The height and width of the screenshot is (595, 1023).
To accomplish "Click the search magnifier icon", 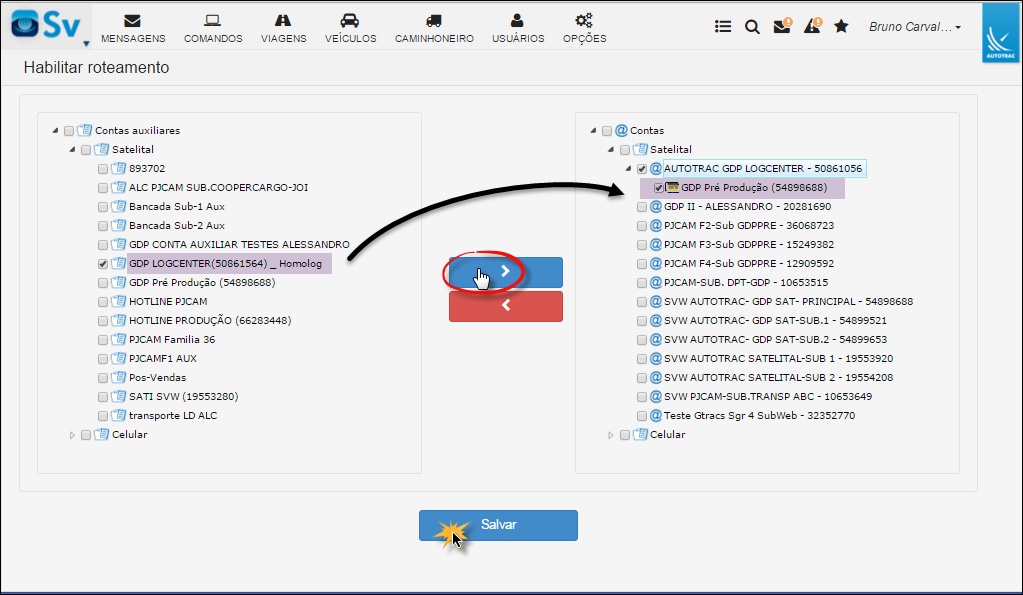I will [752, 27].
